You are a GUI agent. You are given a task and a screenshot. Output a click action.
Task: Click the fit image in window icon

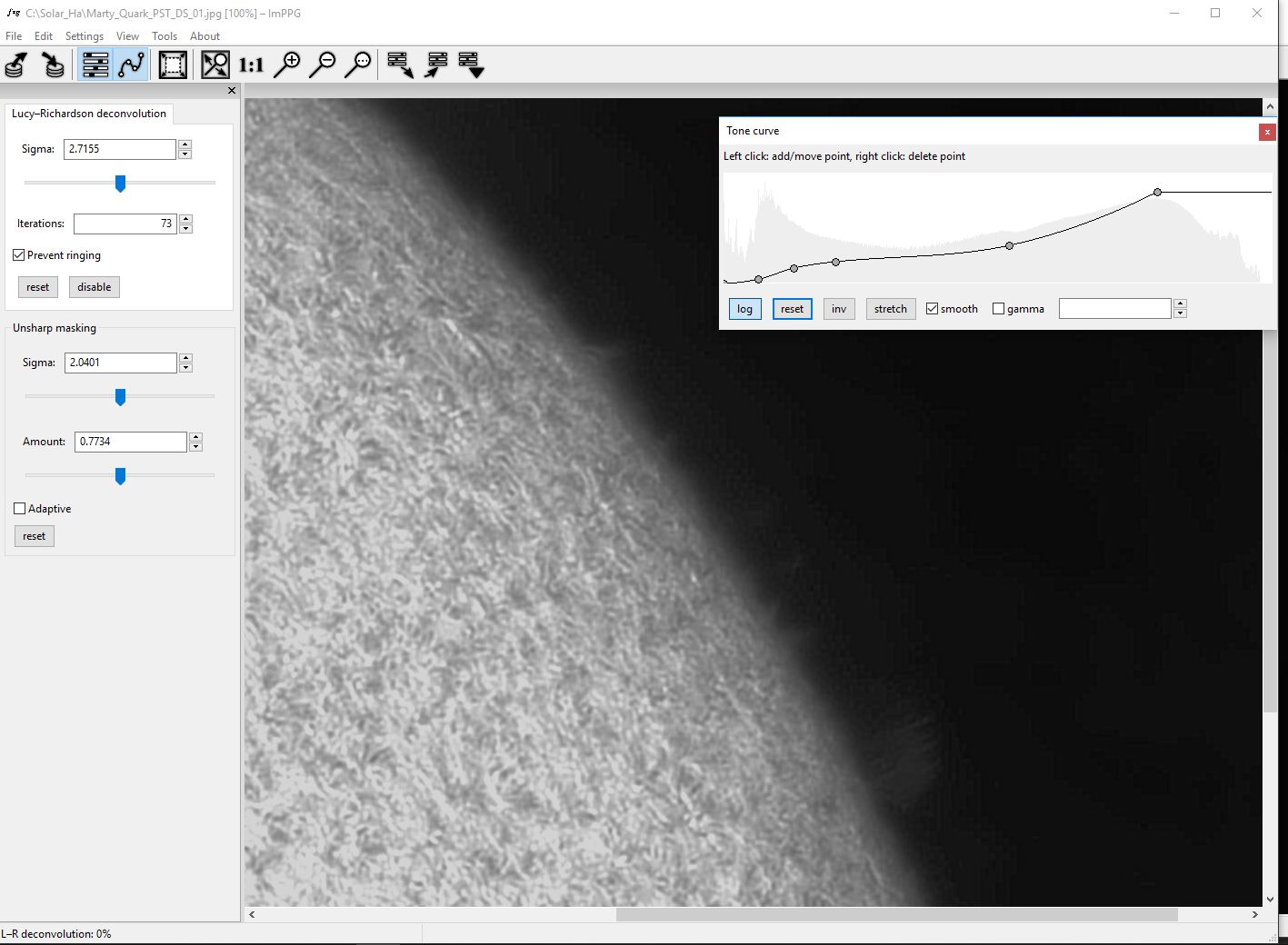tap(215, 65)
